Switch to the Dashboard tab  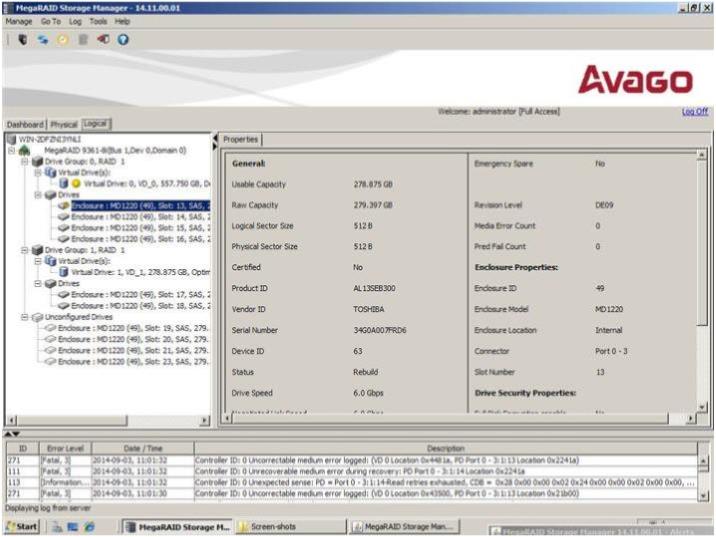[x=25, y=124]
